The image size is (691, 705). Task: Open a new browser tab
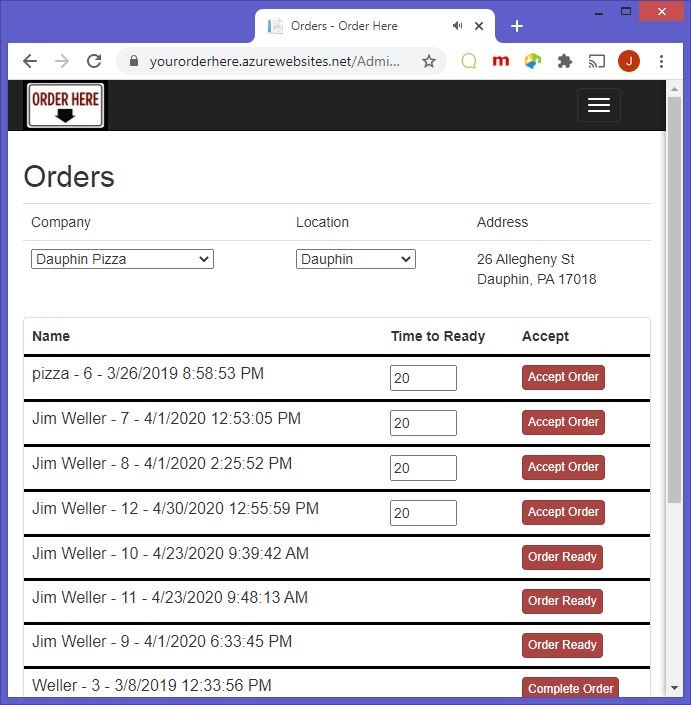tap(517, 26)
